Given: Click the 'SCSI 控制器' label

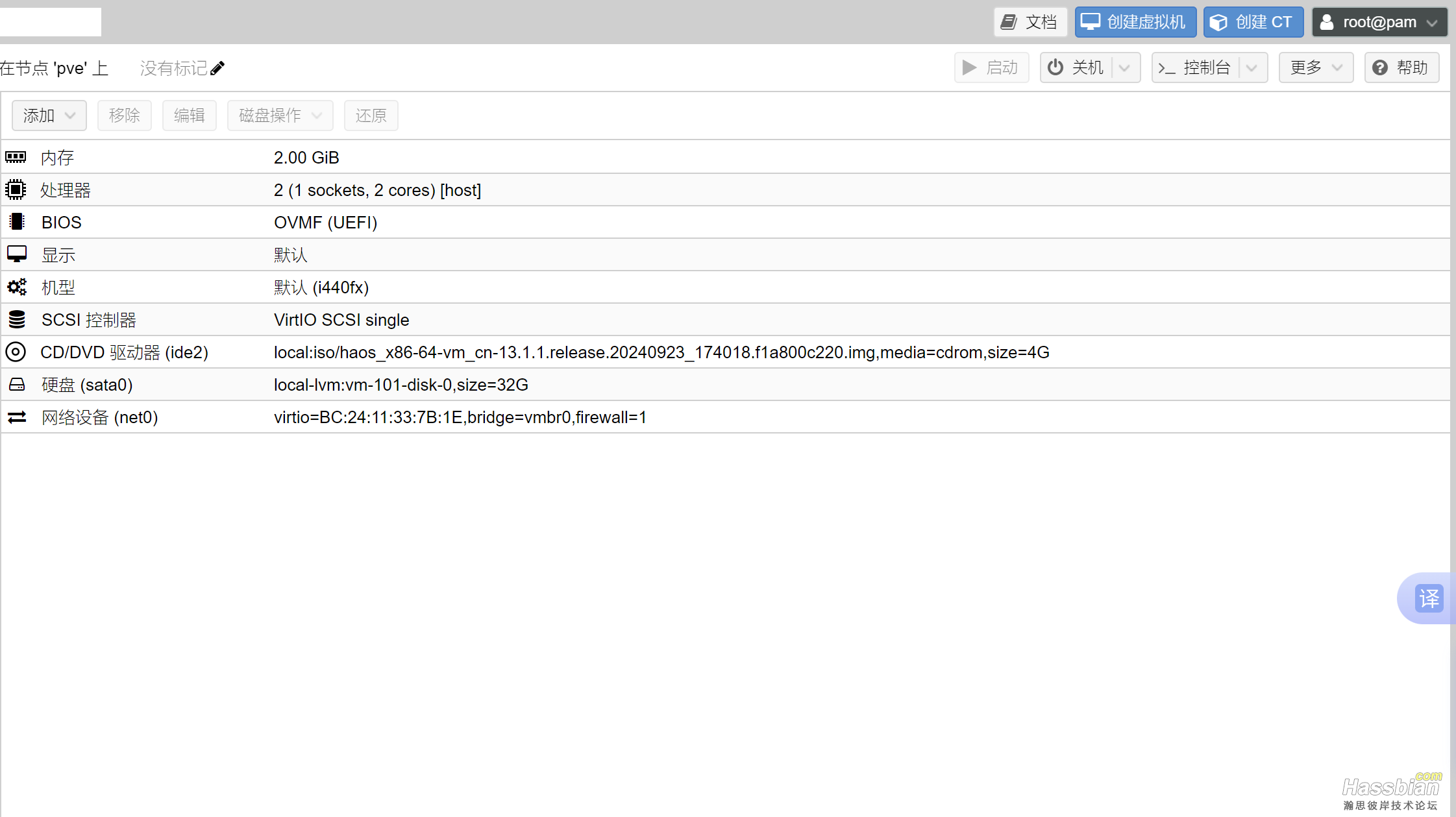Looking at the screenshot, I should point(89,320).
